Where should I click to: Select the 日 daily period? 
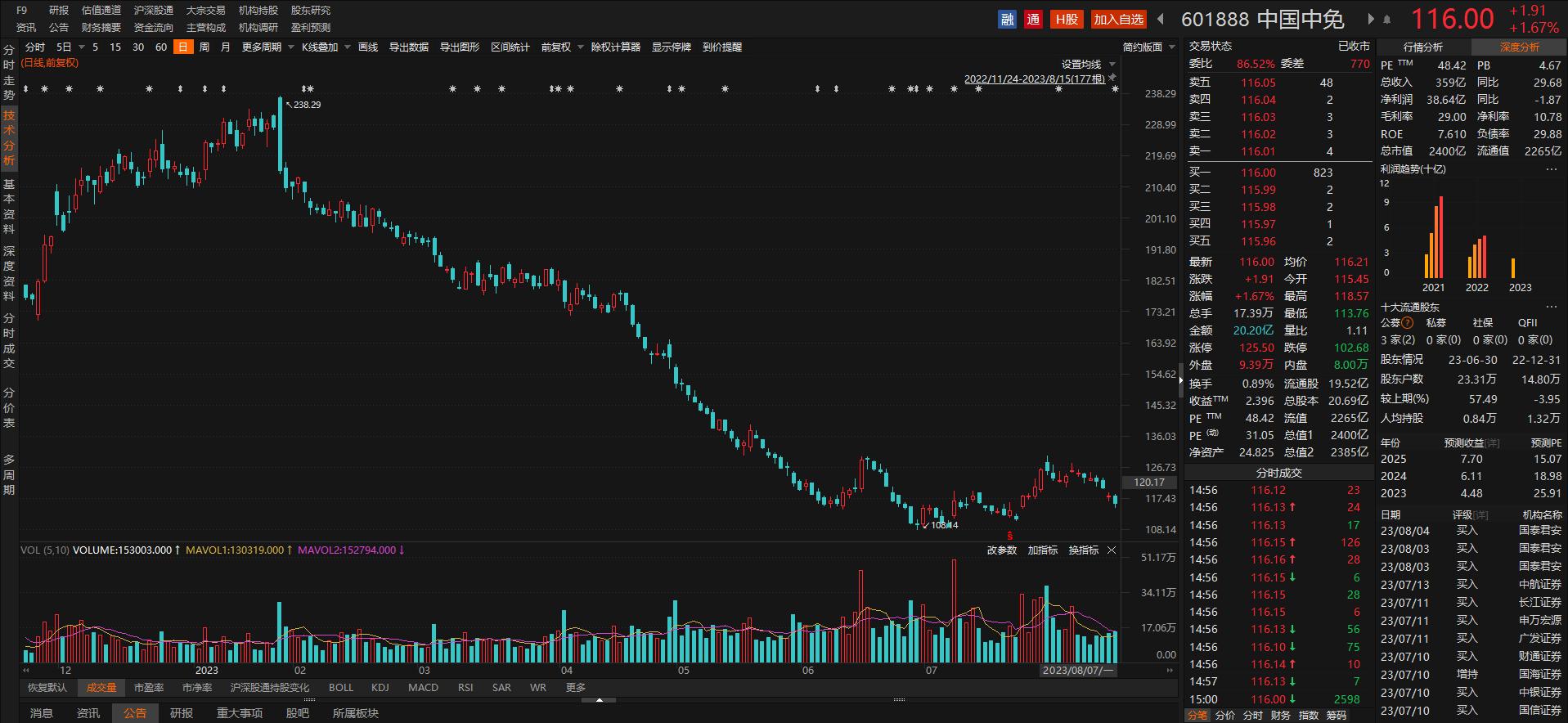click(182, 47)
